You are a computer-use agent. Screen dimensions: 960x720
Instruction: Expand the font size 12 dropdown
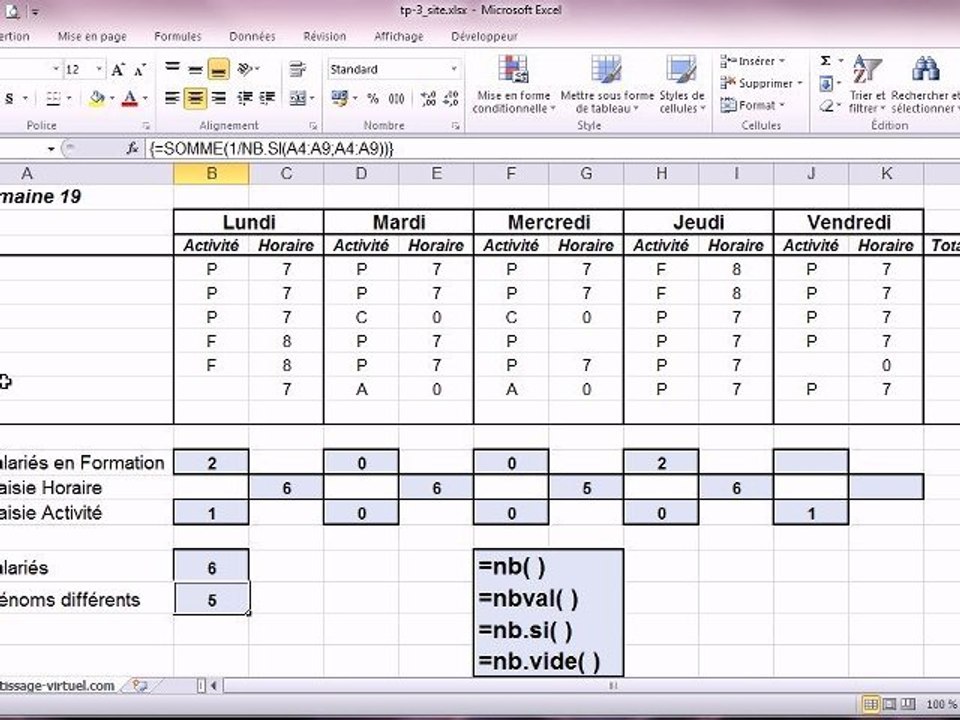99,69
